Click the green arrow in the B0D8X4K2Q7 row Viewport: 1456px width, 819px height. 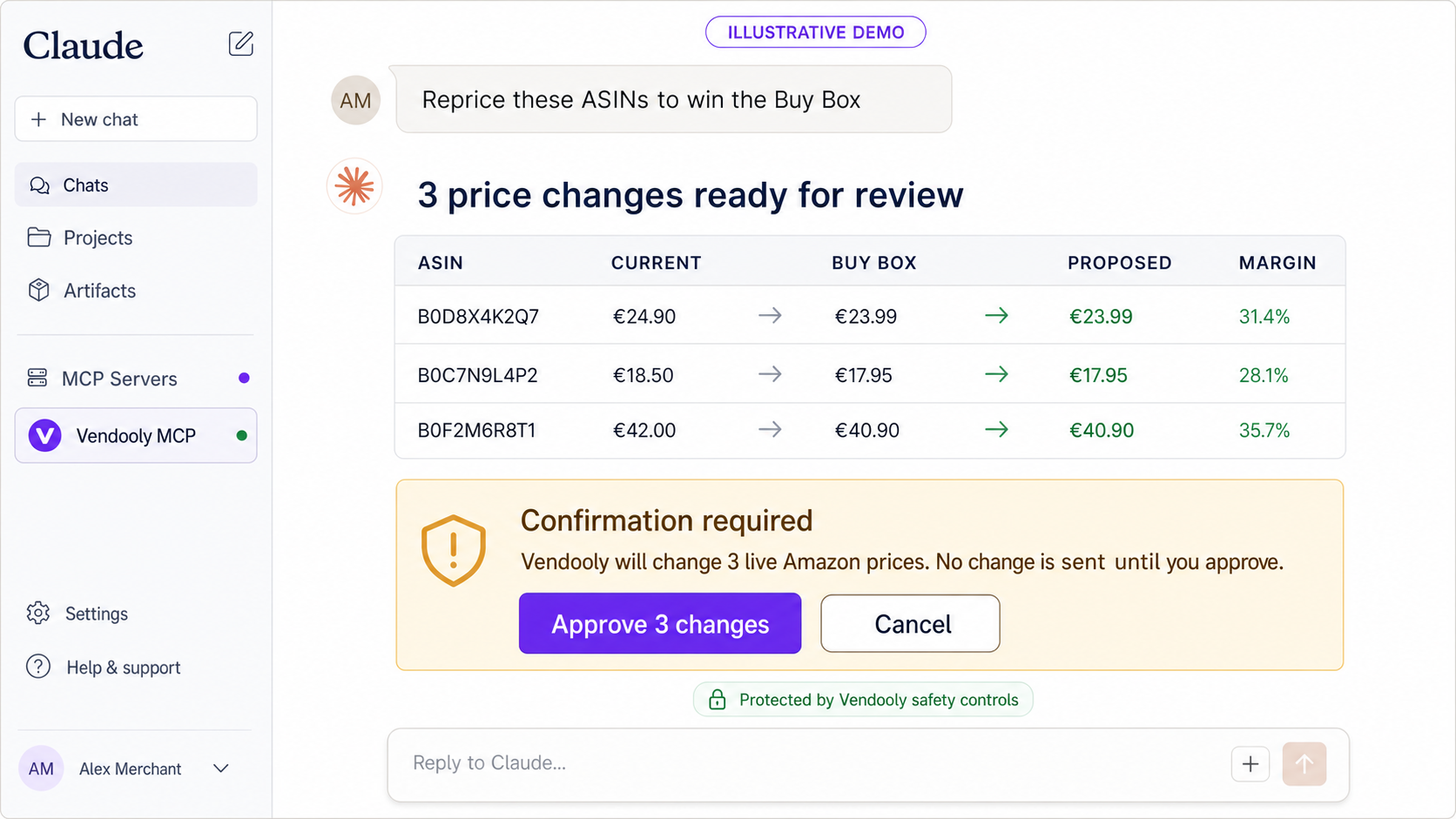[x=997, y=315]
